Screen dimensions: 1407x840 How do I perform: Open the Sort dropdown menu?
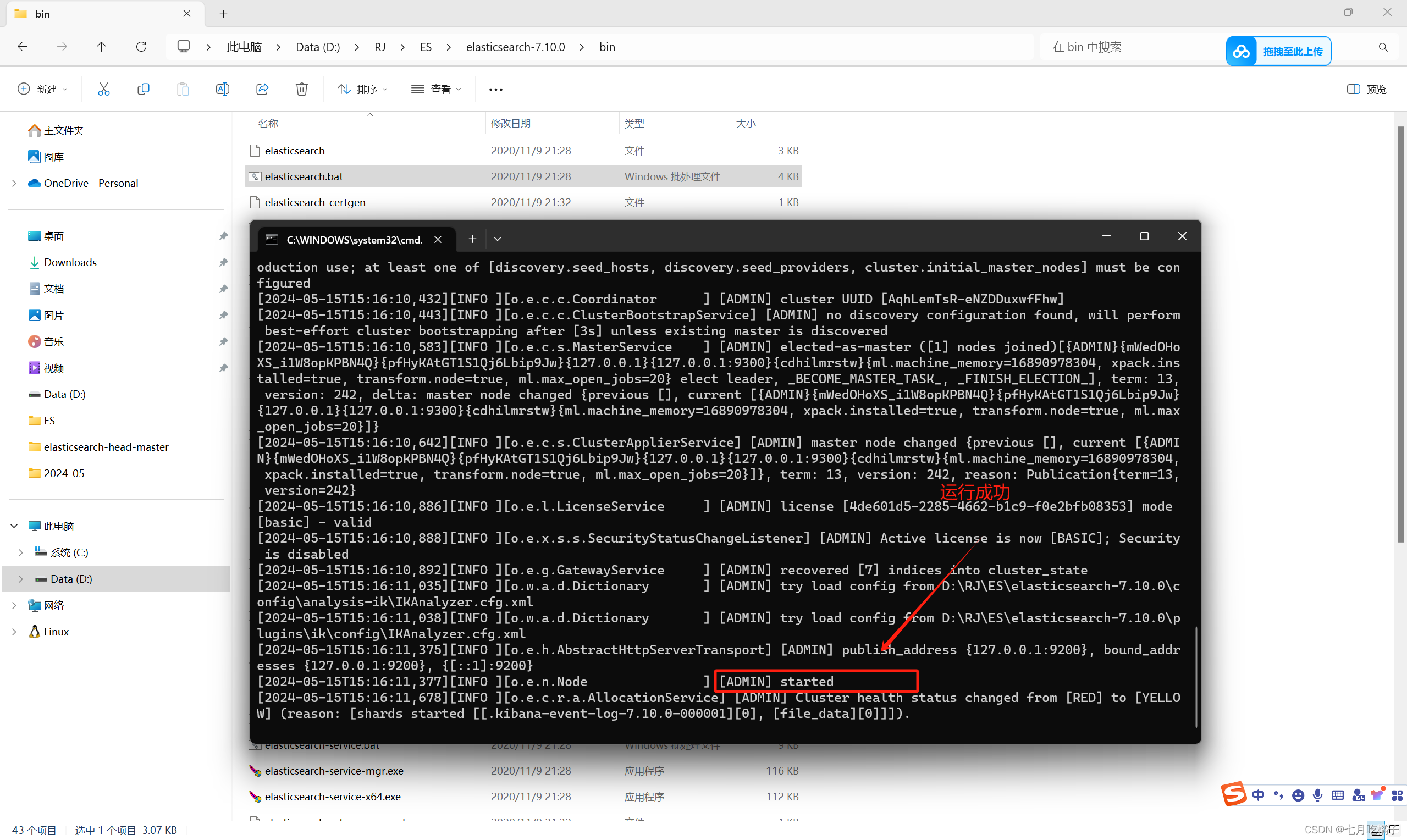[362, 89]
